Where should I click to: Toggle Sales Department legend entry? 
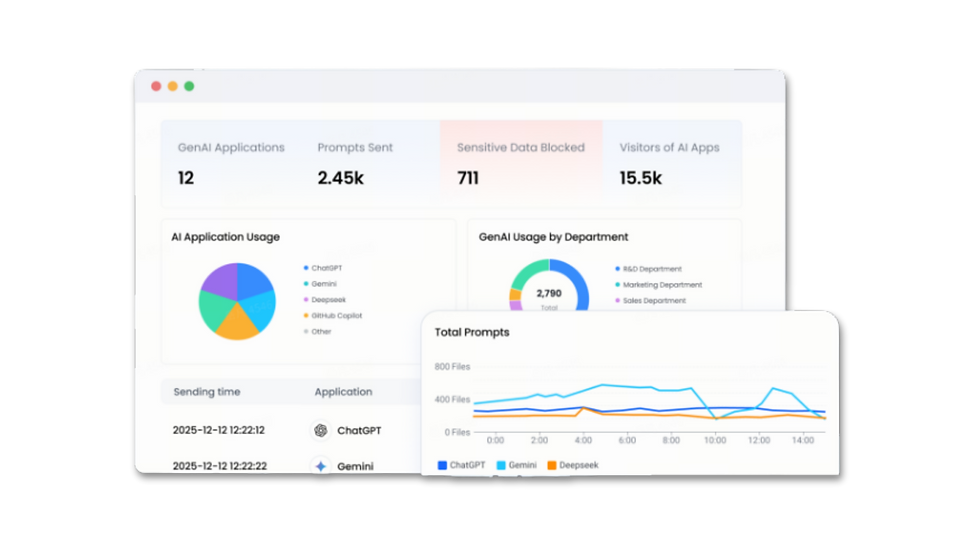tap(651, 300)
